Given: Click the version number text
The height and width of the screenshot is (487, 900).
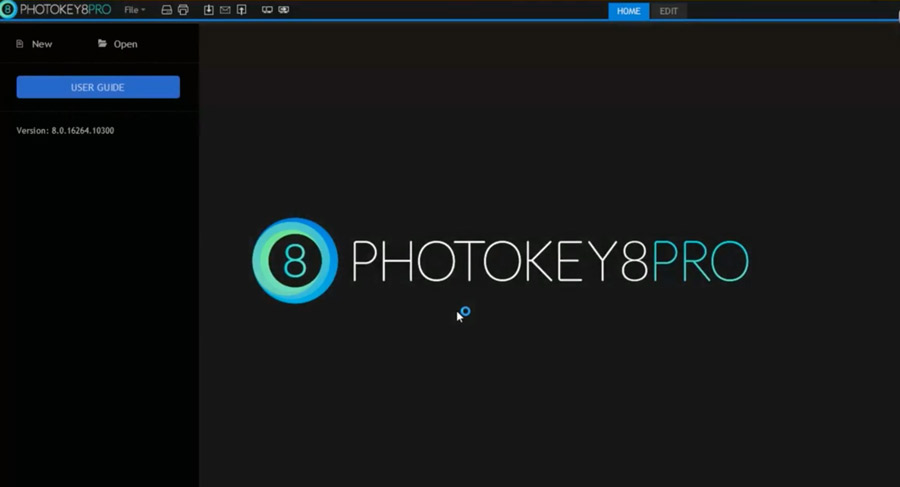Looking at the screenshot, I should point(65,130).
